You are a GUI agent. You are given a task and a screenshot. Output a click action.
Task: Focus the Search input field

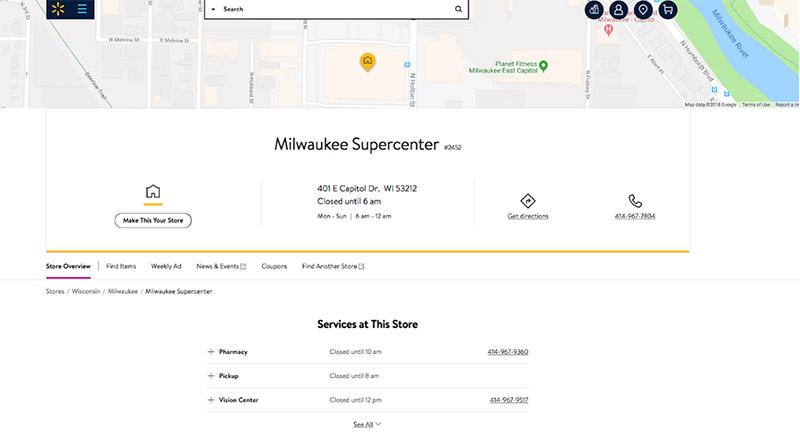point(336,9)
